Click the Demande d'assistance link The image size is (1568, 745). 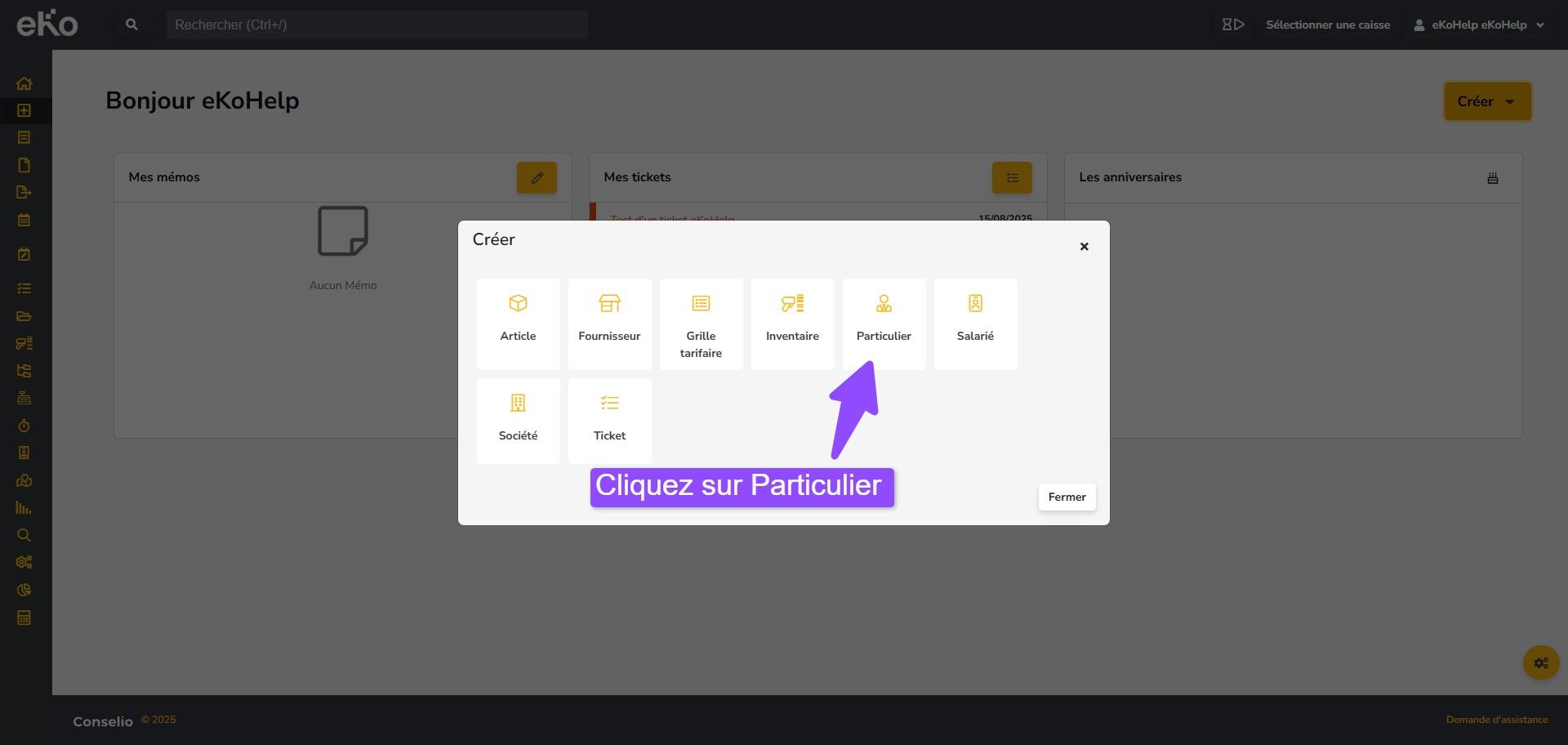[1496, 720]
